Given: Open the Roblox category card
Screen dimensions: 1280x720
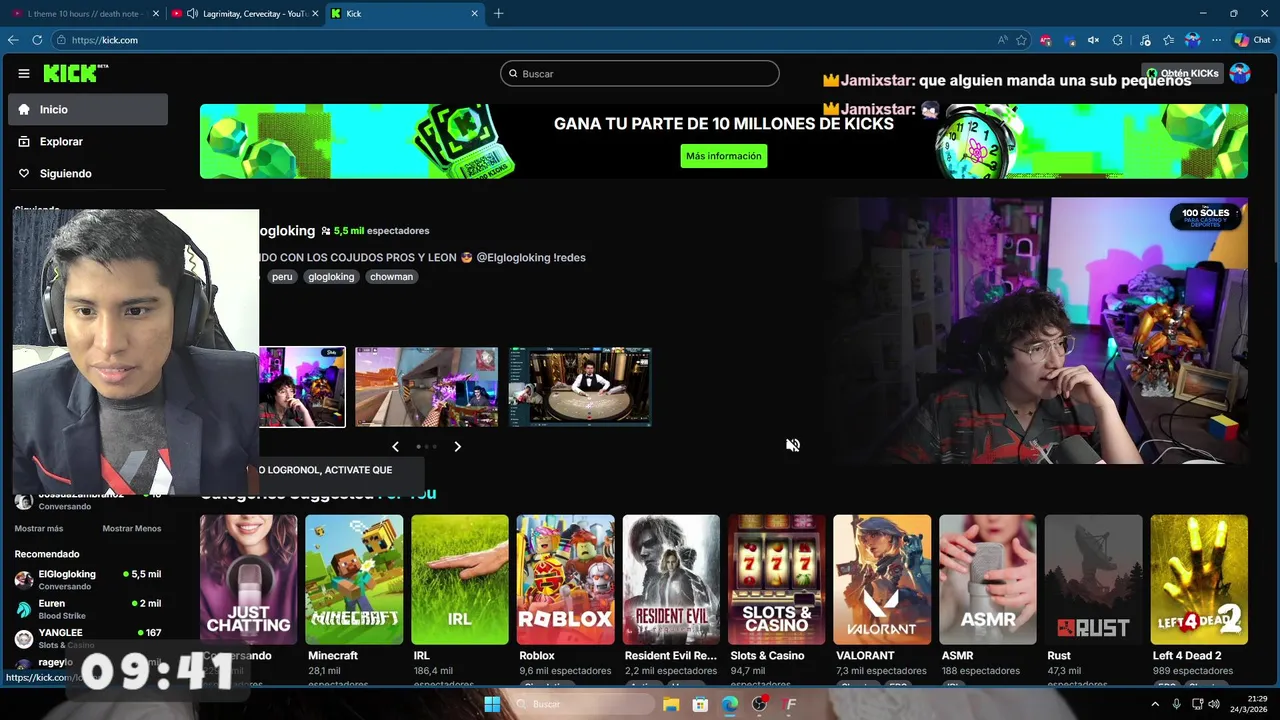Looking at the screenshot, I should coord(565,580).
